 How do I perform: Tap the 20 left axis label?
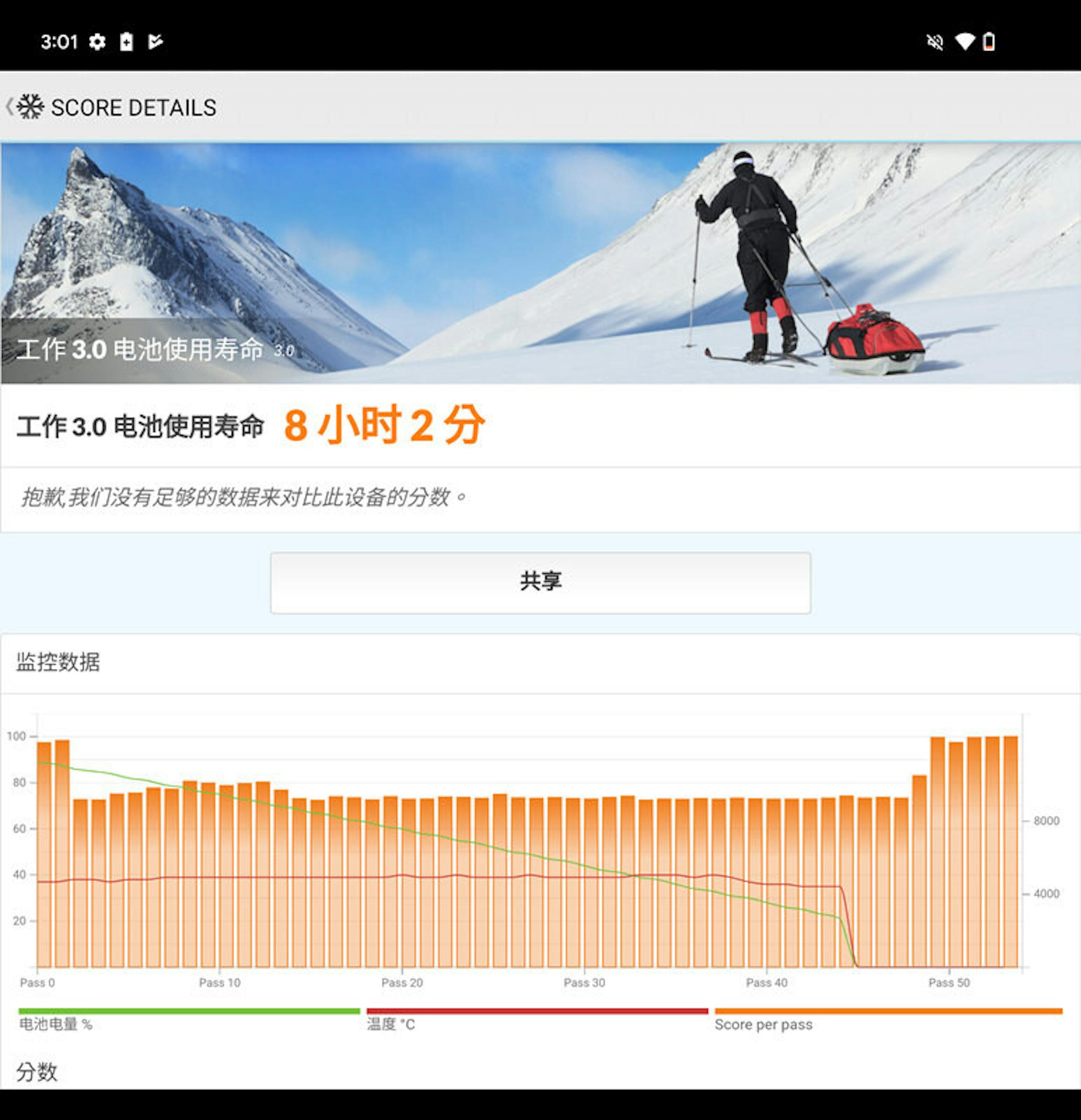19,921
